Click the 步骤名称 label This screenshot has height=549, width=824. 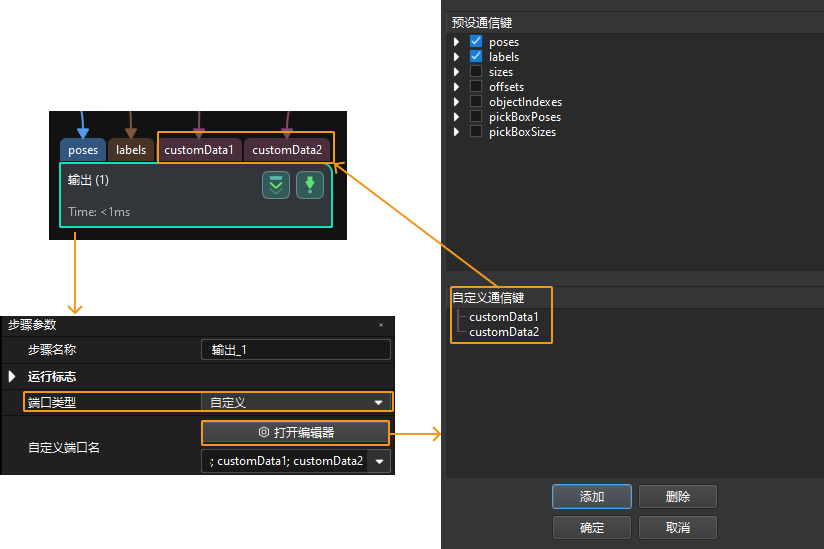pos(52,350)
